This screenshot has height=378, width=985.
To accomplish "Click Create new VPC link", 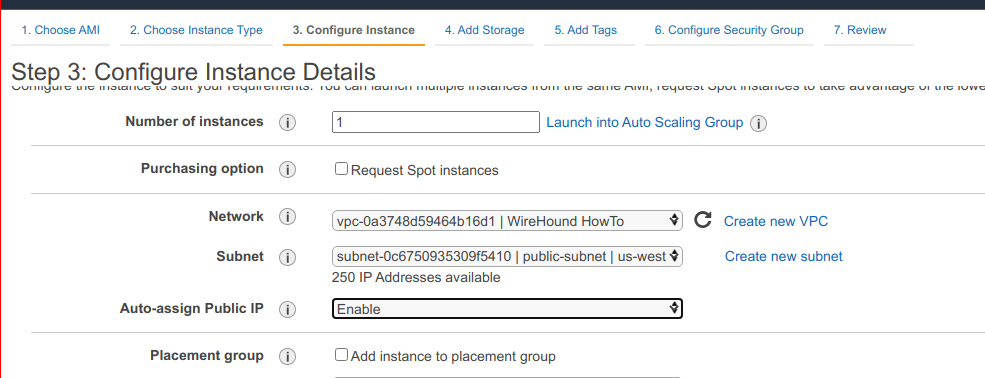I will click(x=776, y=221).
